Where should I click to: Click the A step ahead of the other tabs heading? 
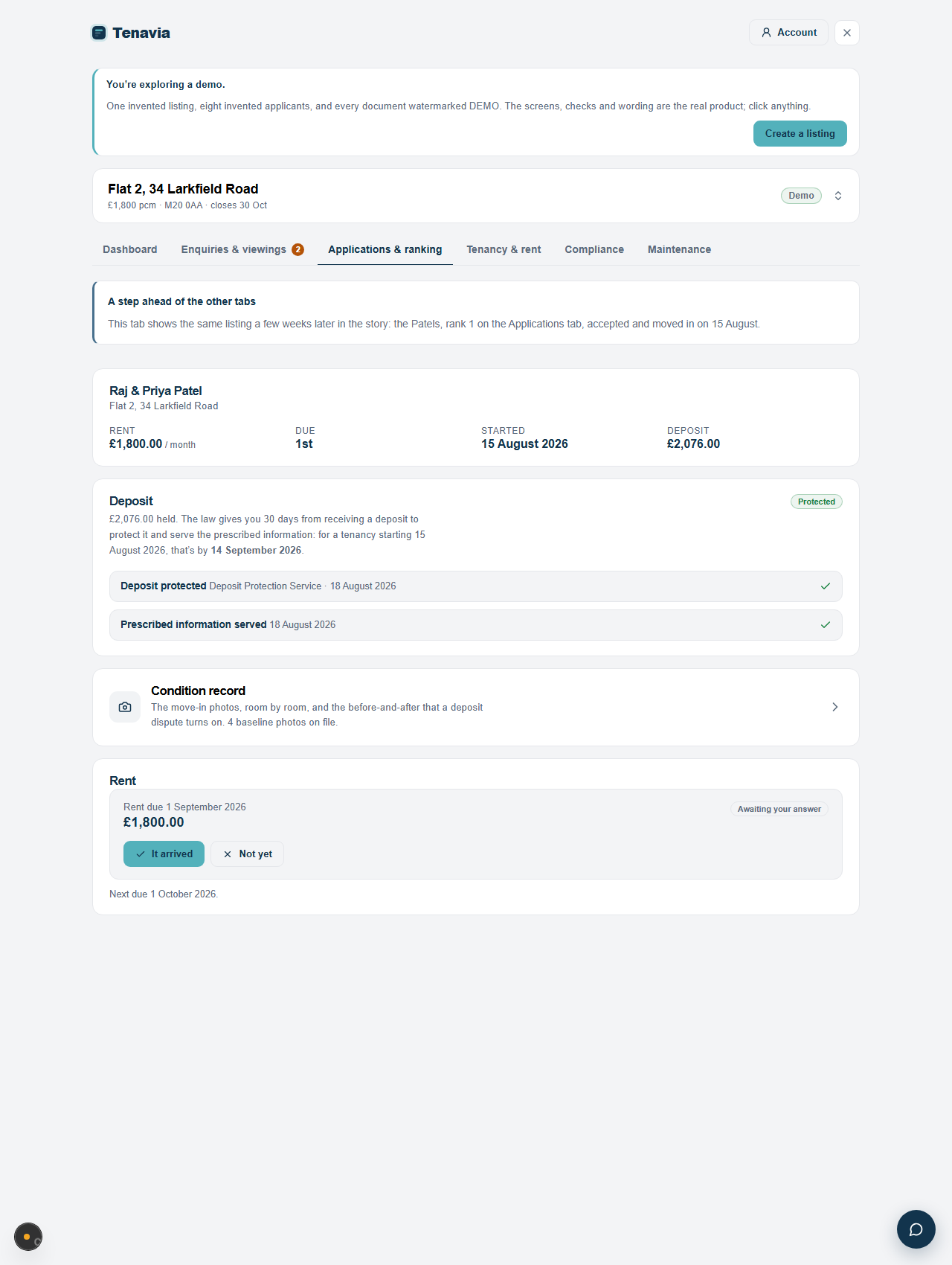pos(181,301)
